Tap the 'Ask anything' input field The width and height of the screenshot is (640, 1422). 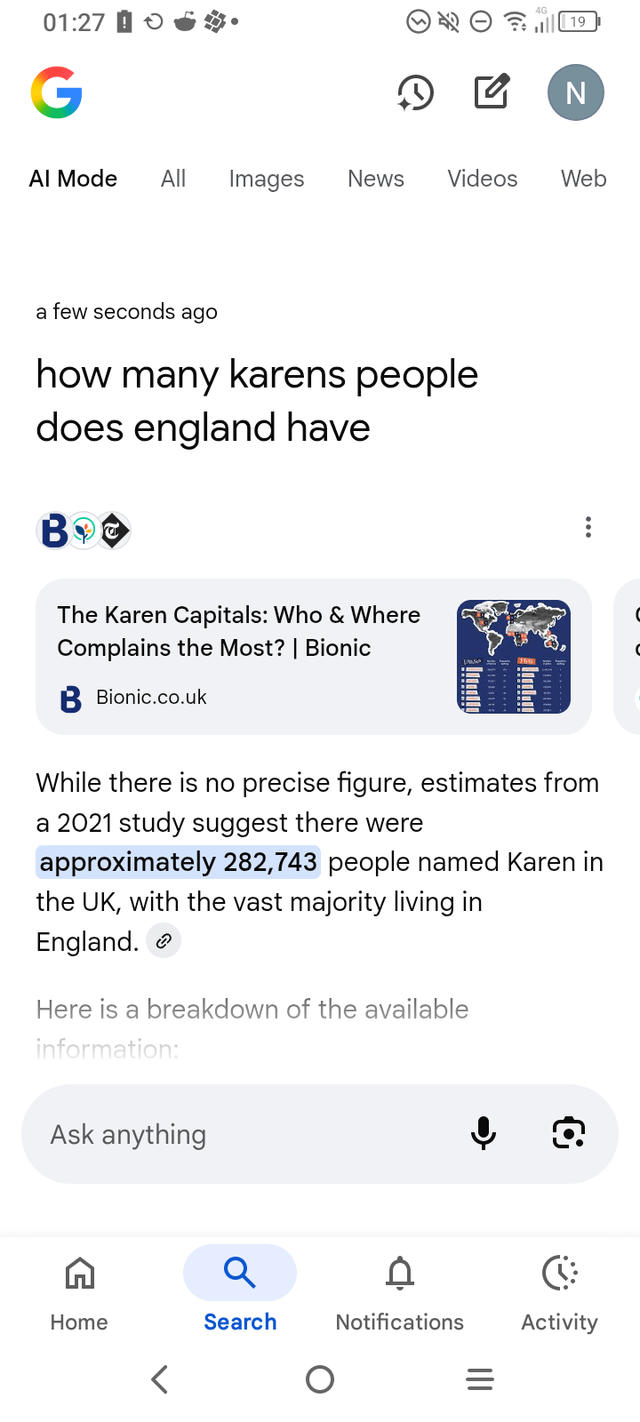point(240,1134)
